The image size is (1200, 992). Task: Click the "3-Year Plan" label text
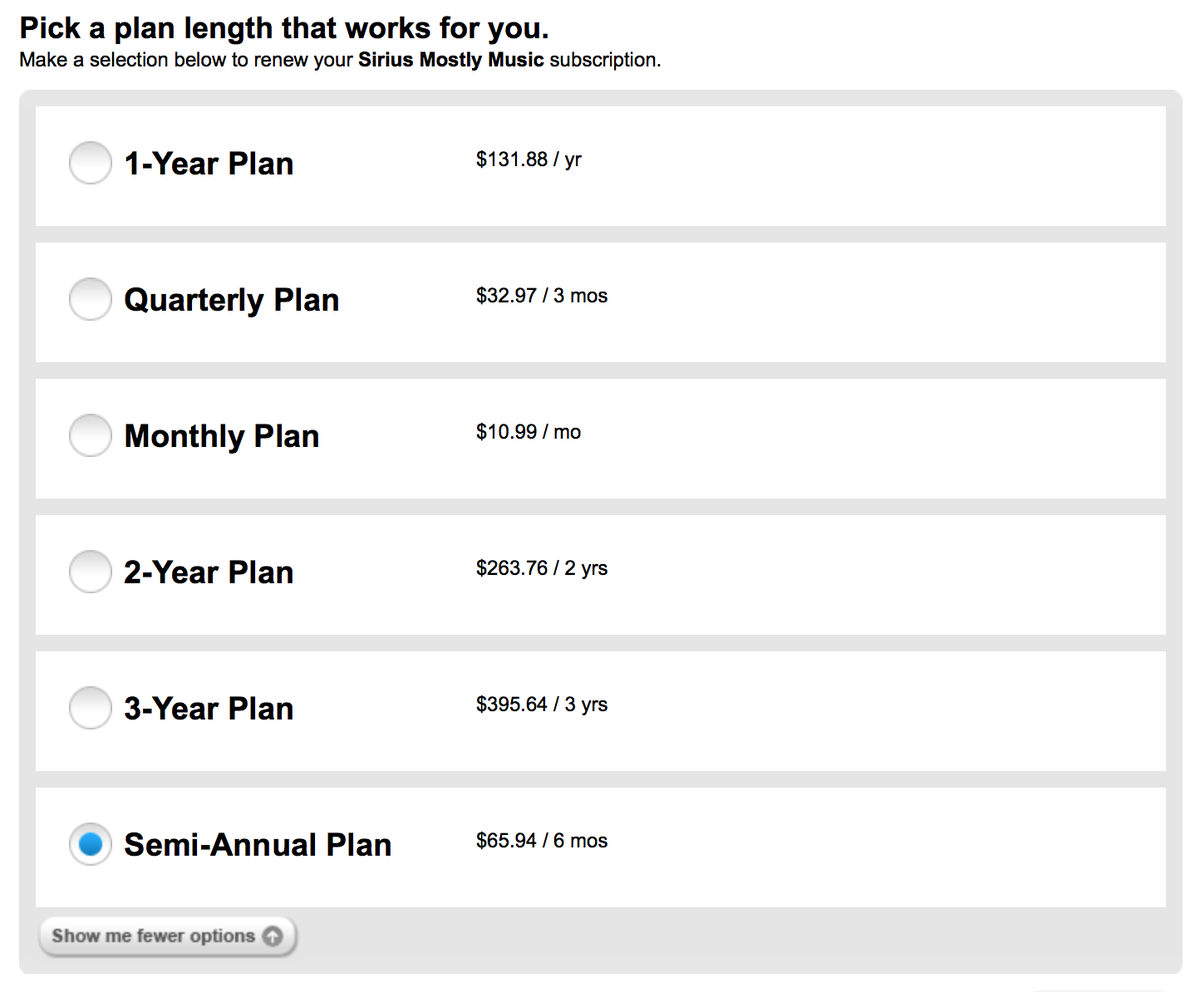tap(208, 708)
